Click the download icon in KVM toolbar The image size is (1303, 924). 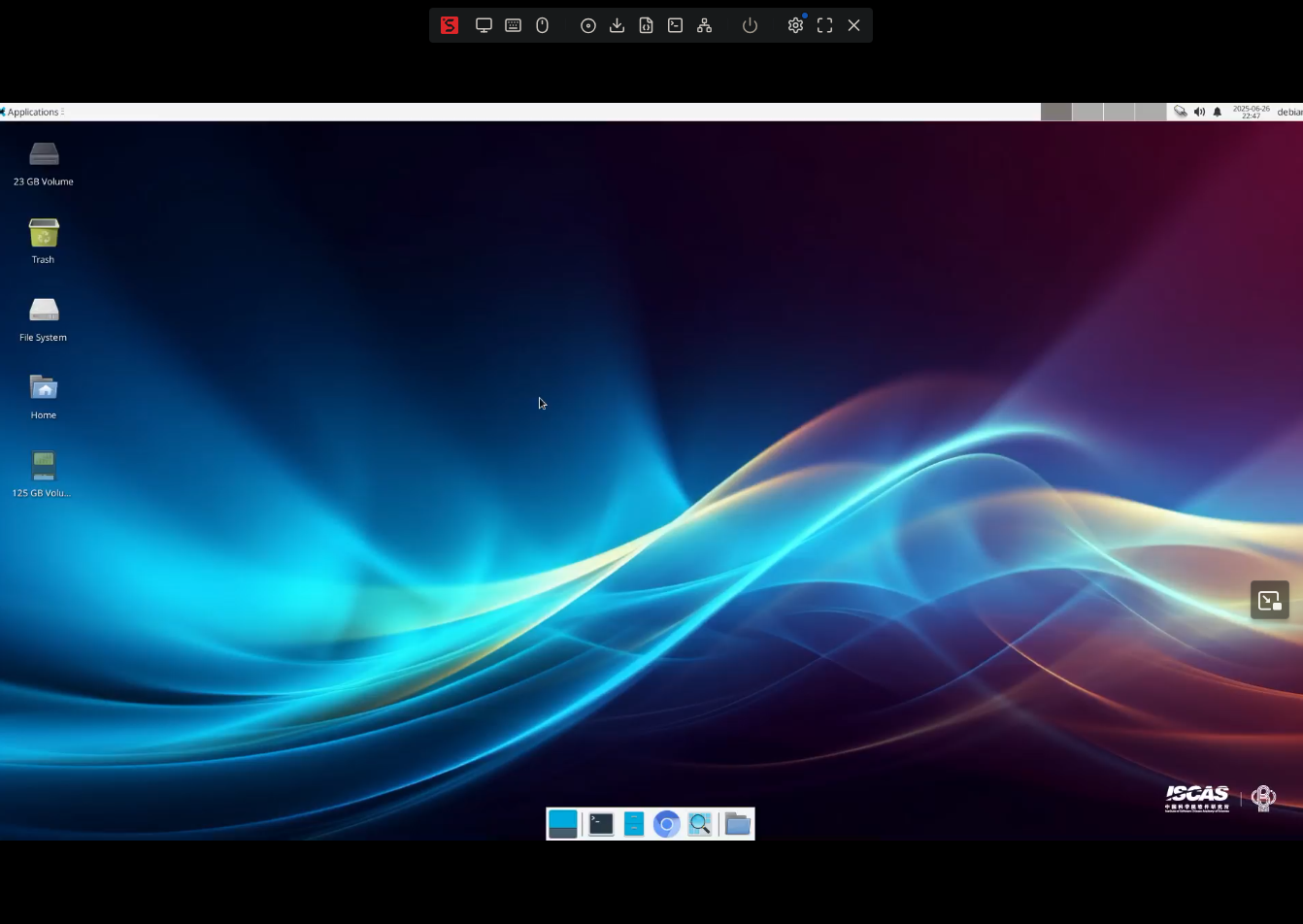coord(617,25)
